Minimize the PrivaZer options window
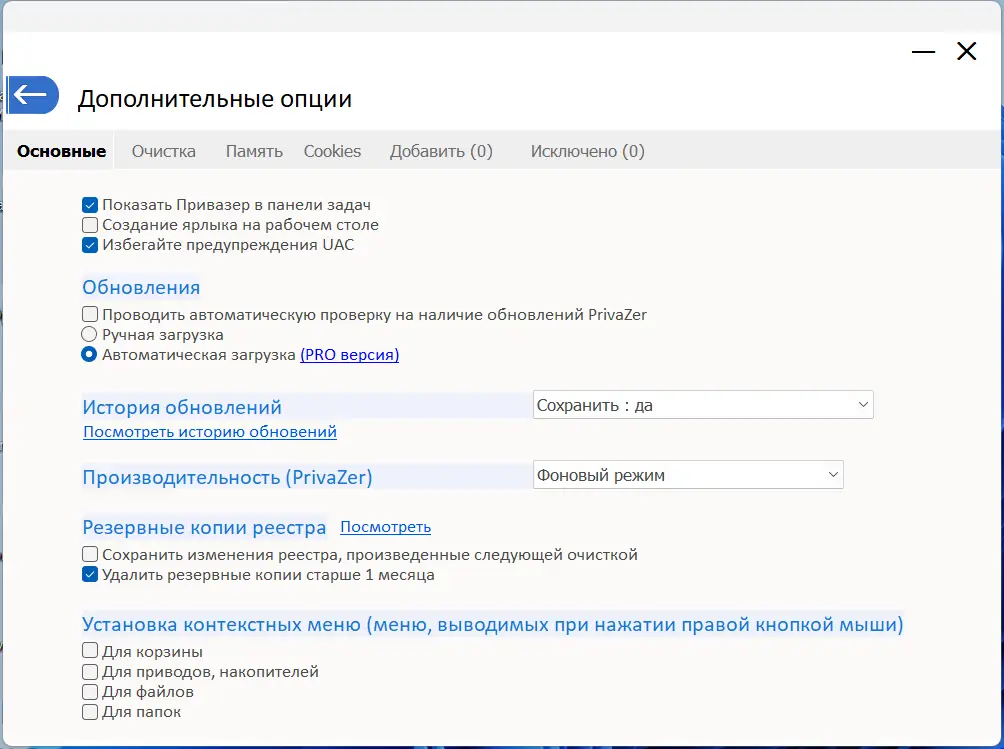 [x=924, y=52]
